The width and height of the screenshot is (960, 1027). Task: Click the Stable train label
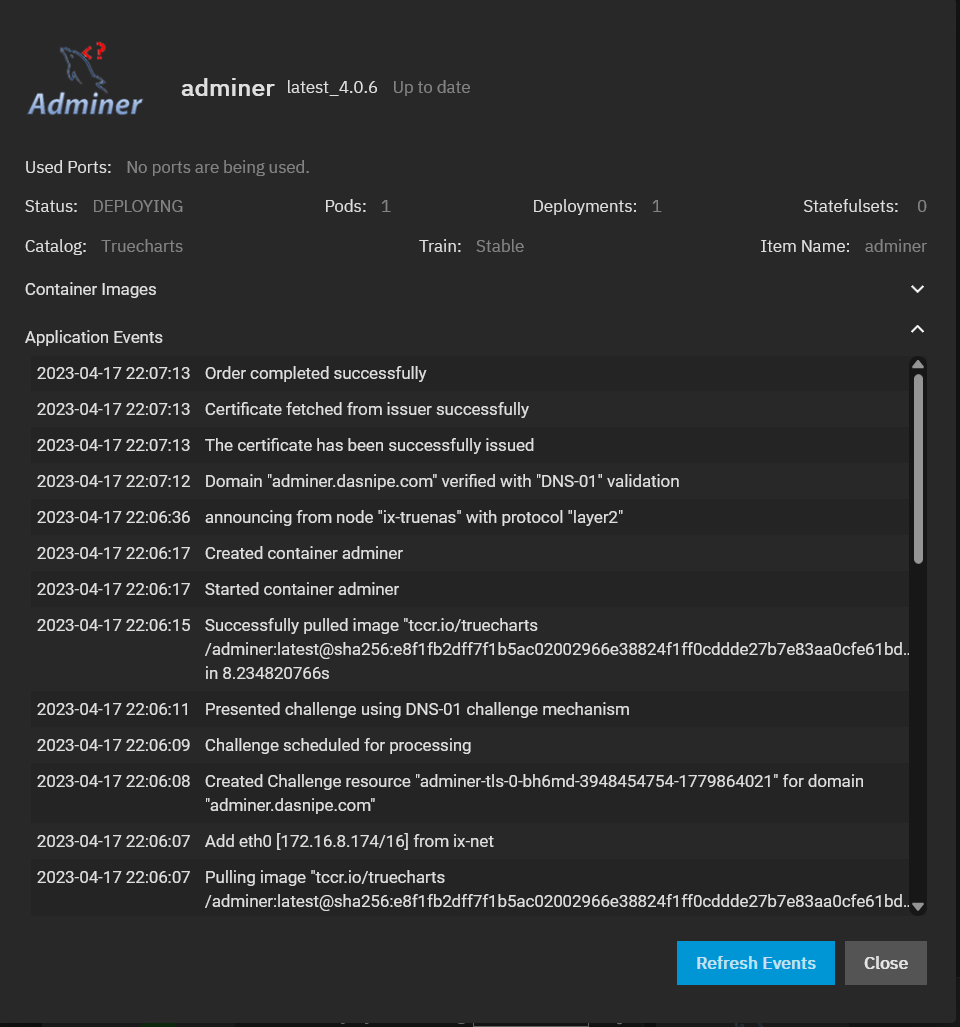(499, 246)
